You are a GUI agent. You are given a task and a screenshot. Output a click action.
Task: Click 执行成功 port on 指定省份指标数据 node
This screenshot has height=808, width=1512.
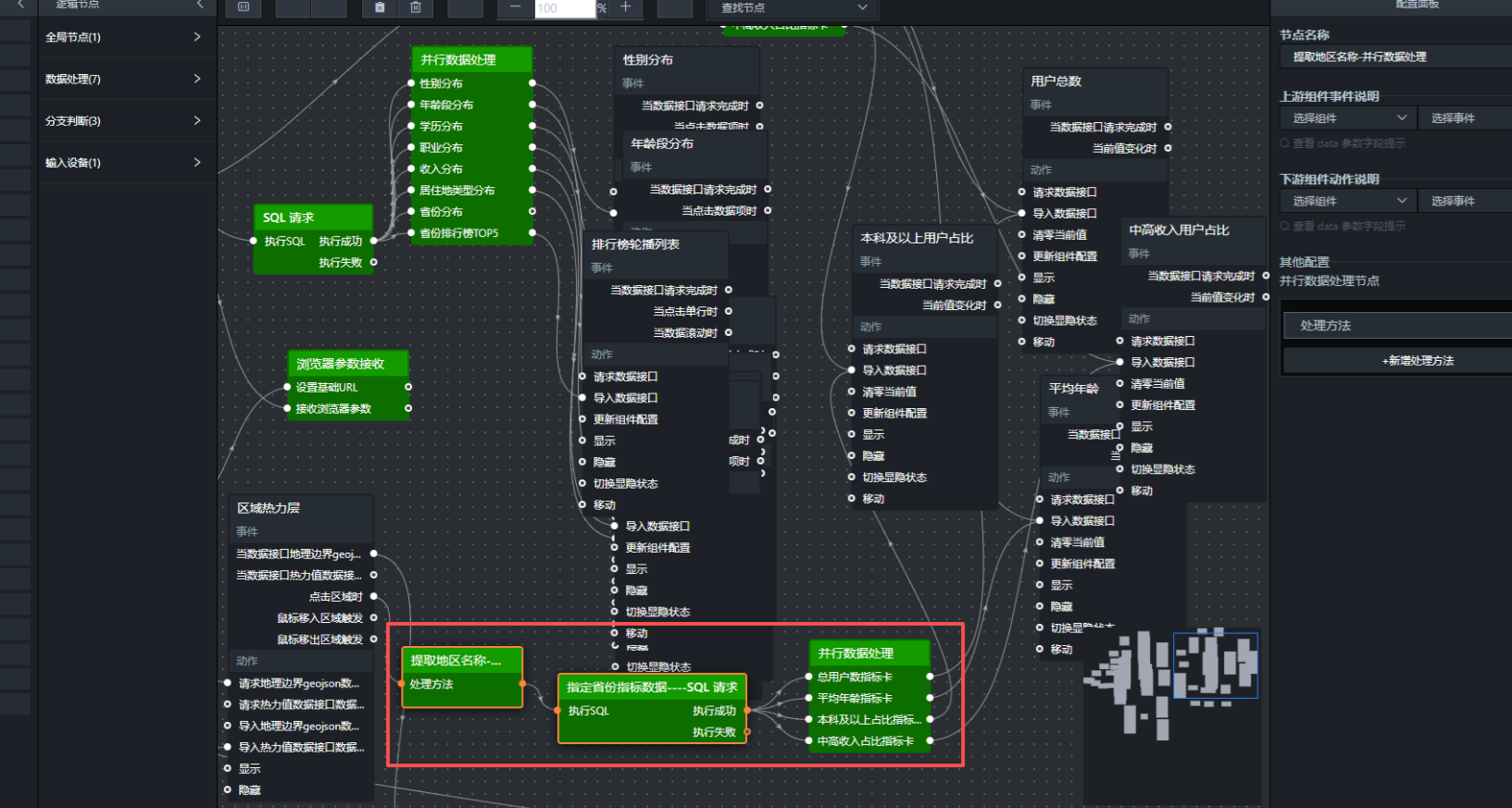tap(746, 710)
